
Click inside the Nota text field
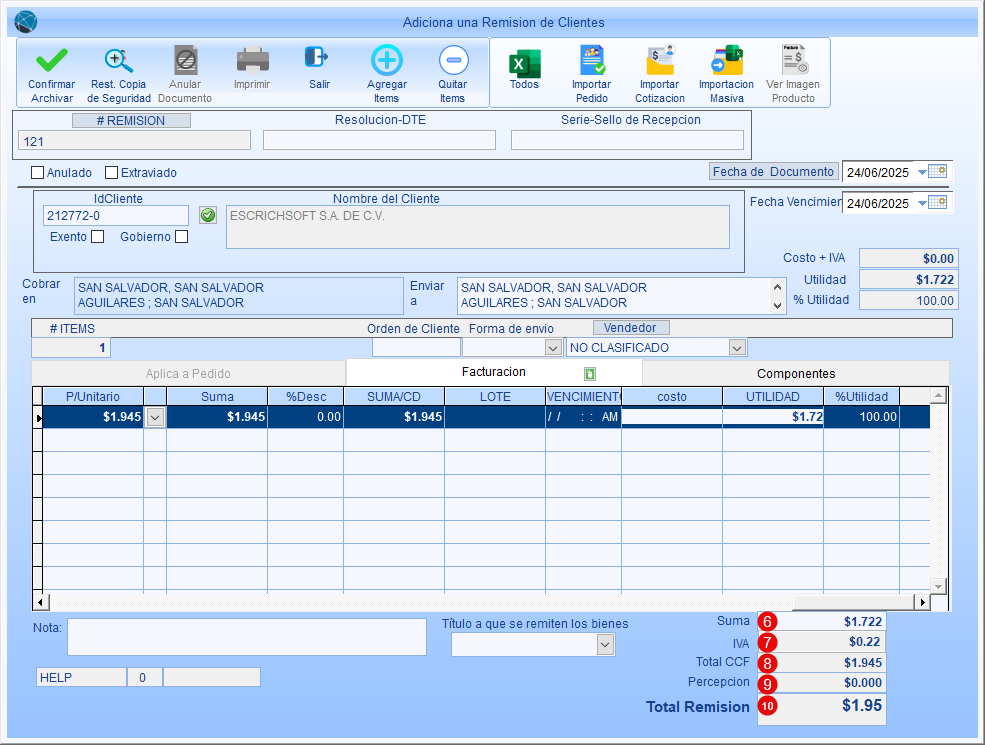(x=246, y=636)
